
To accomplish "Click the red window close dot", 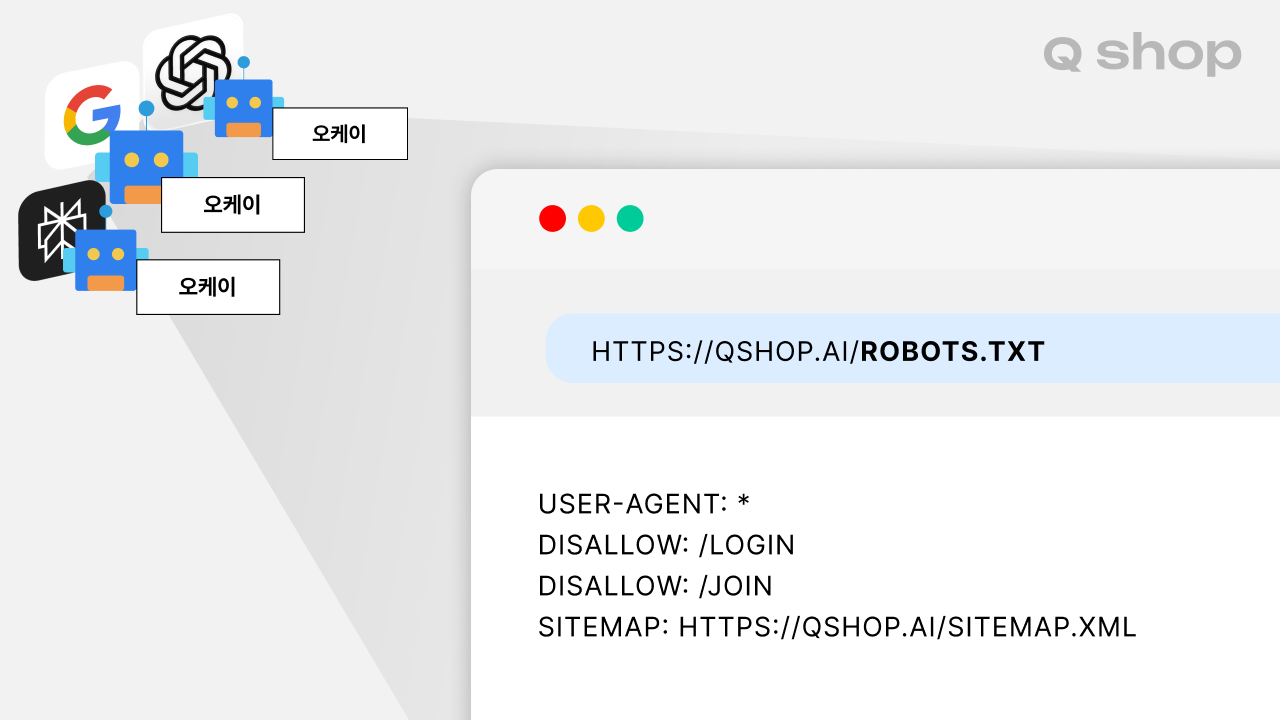I will (552, 218).
